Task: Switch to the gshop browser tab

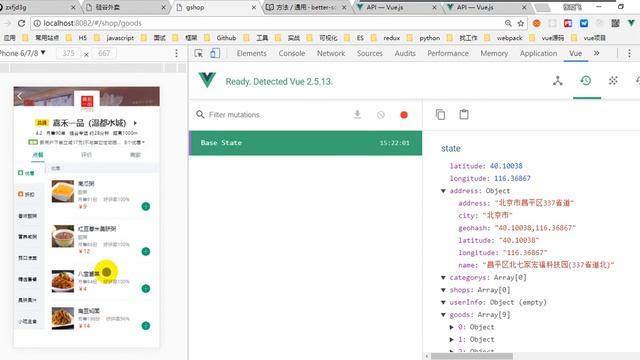Action: (216, 7)
